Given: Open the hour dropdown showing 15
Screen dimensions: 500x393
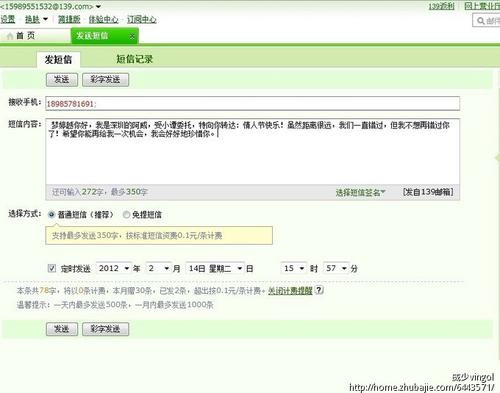Looking at the screenshot, I should point(294,268).
